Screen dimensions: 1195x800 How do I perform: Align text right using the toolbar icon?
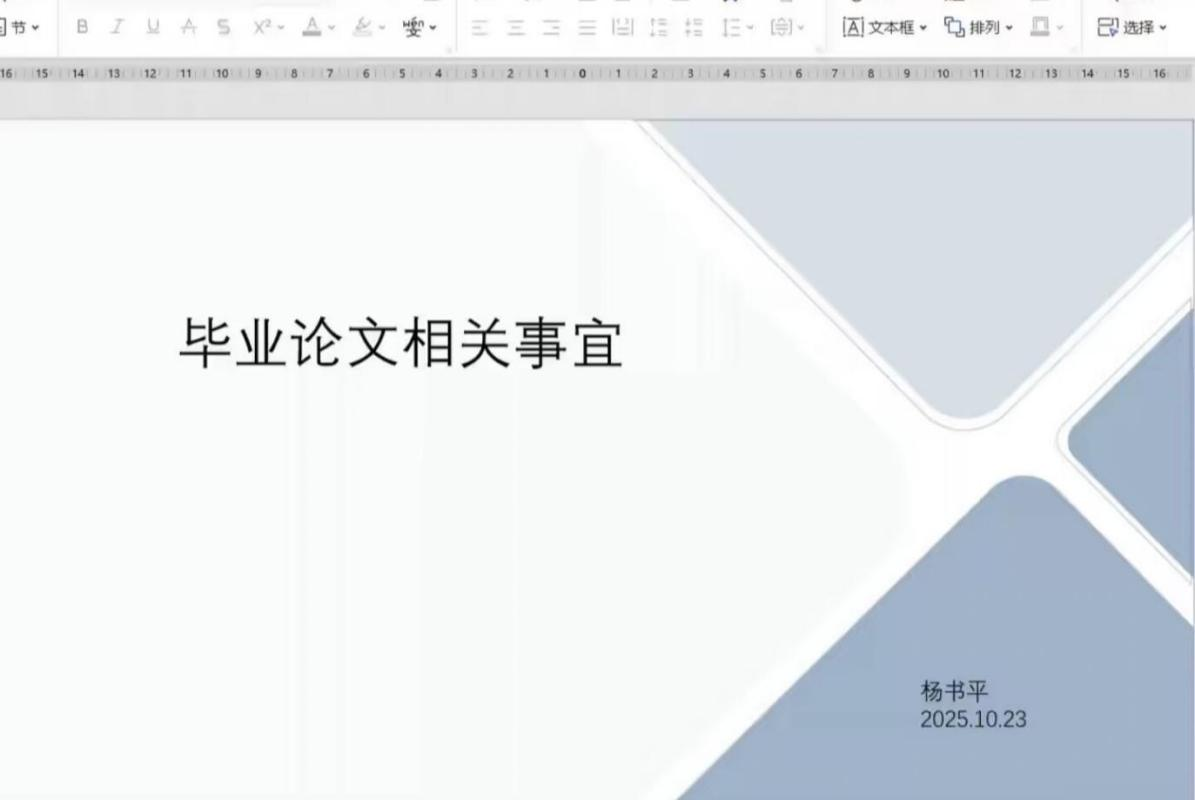552,28
